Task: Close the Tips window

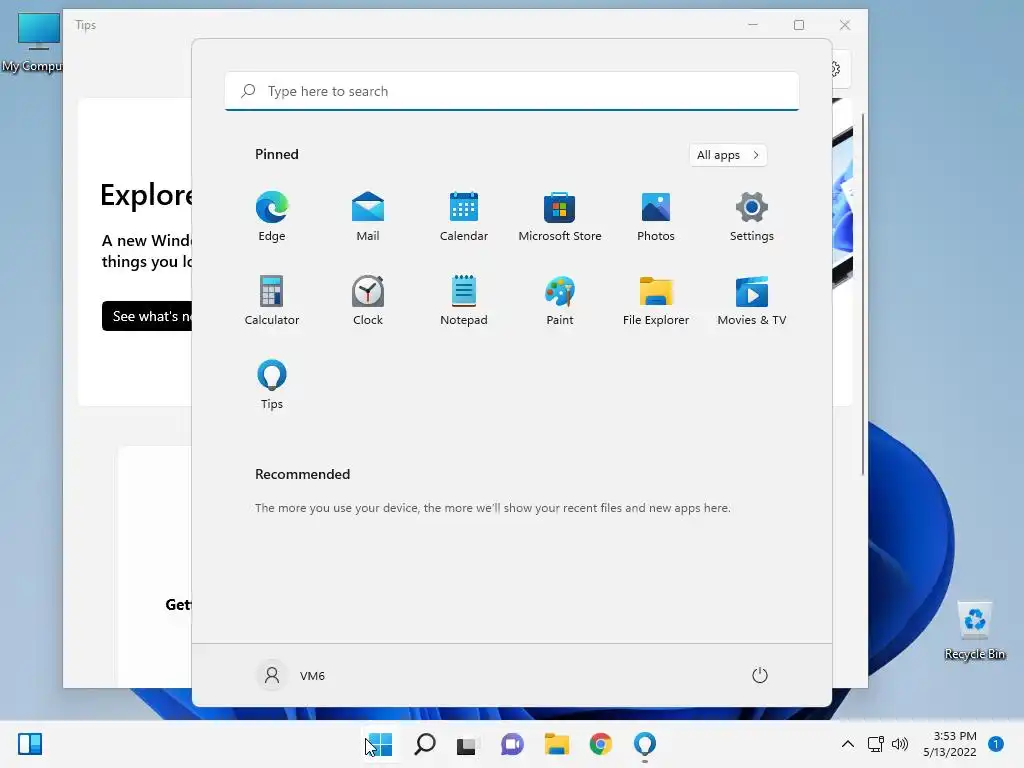Action: pos(845,25)
